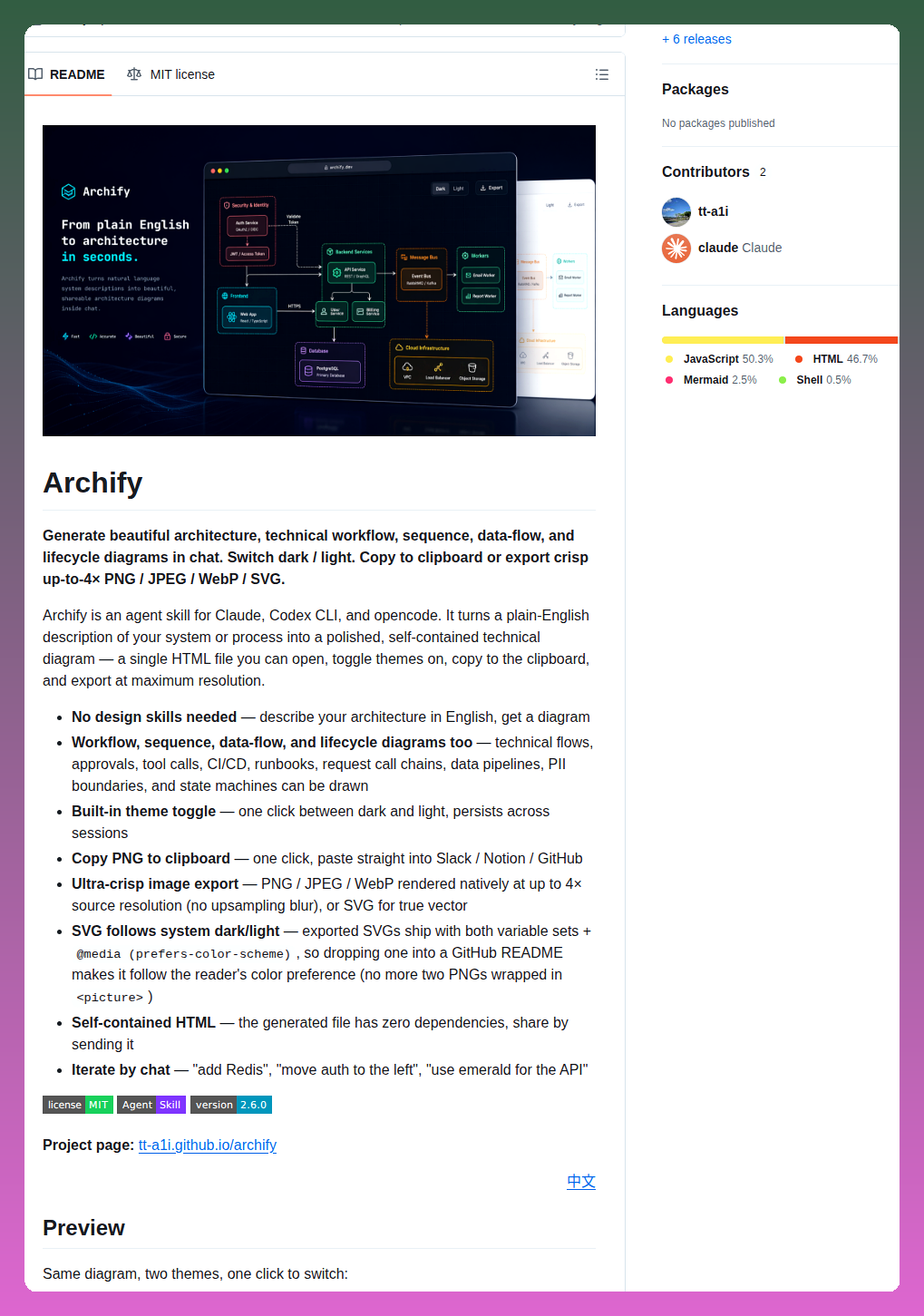Click the version 2.6.0 badge
This screenshot has height=1316, width=924.
click(x=231, y=1105)
